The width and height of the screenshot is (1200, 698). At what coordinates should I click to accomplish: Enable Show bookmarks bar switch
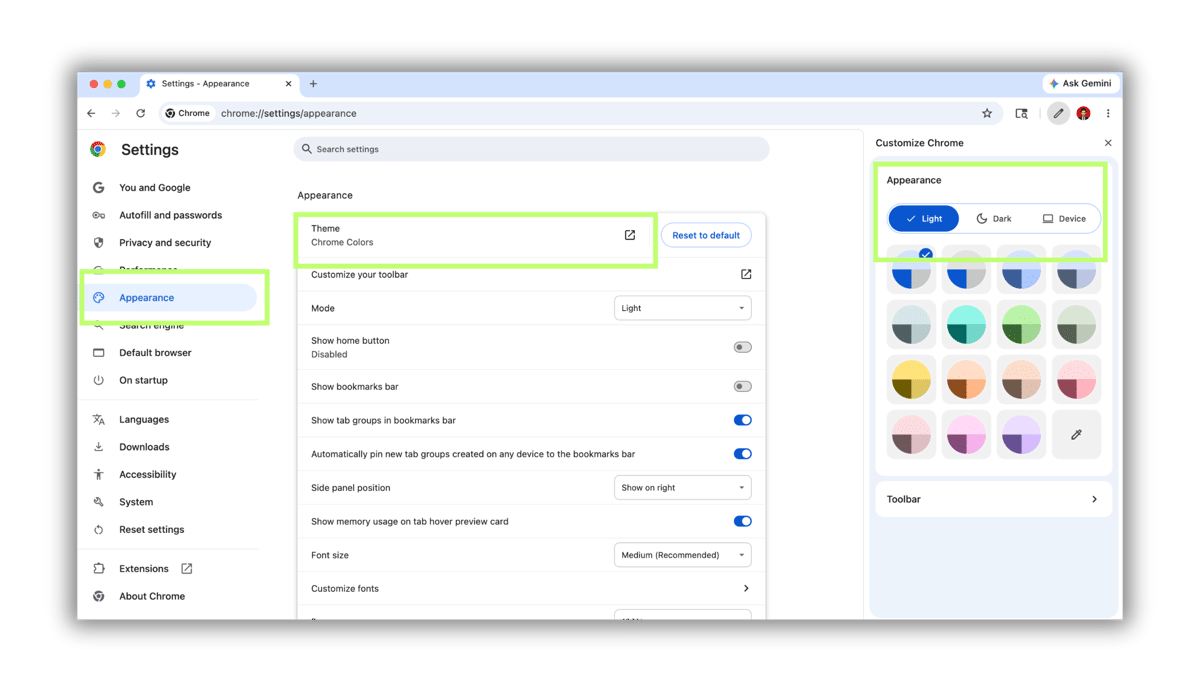[742, 386]
